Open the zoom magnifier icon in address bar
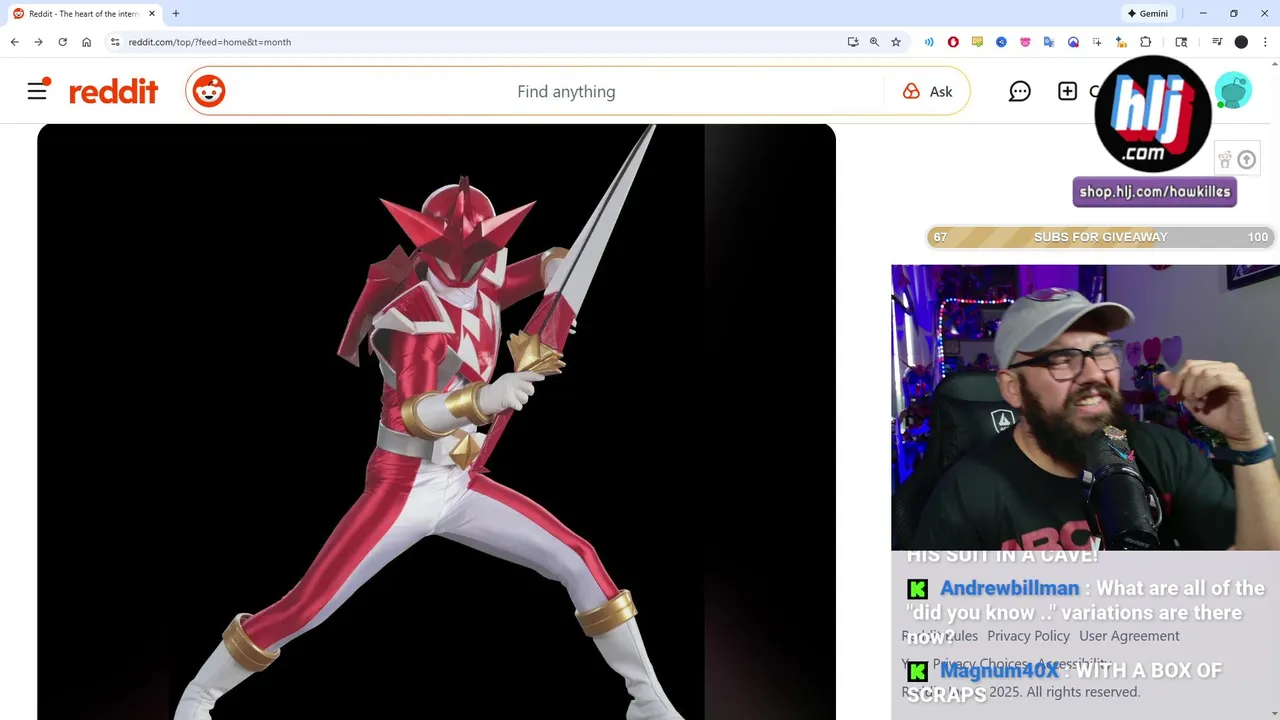This screenshot has height=720, width=1280. (874, 42)
